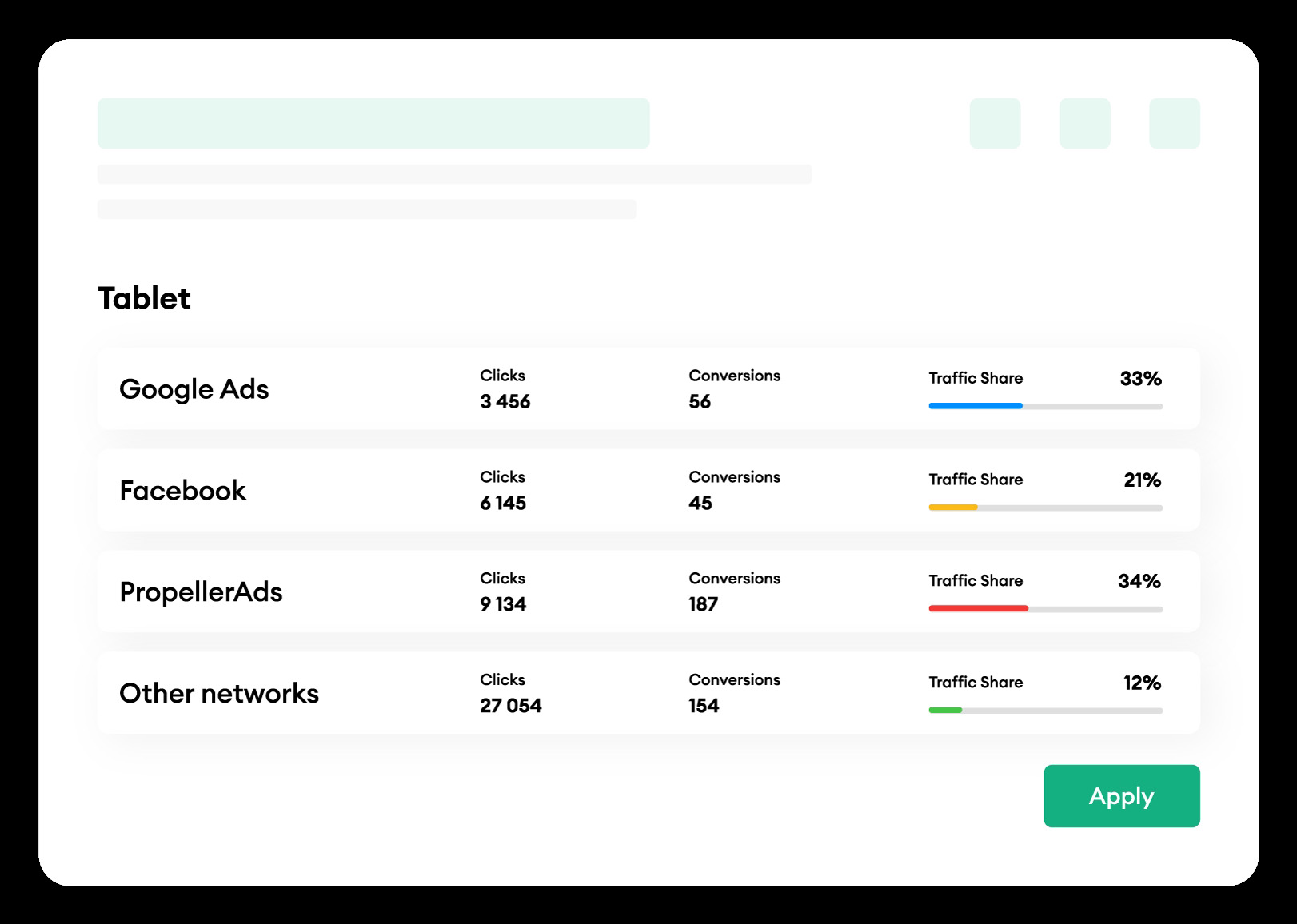Select the Google Ads row name

194,389
